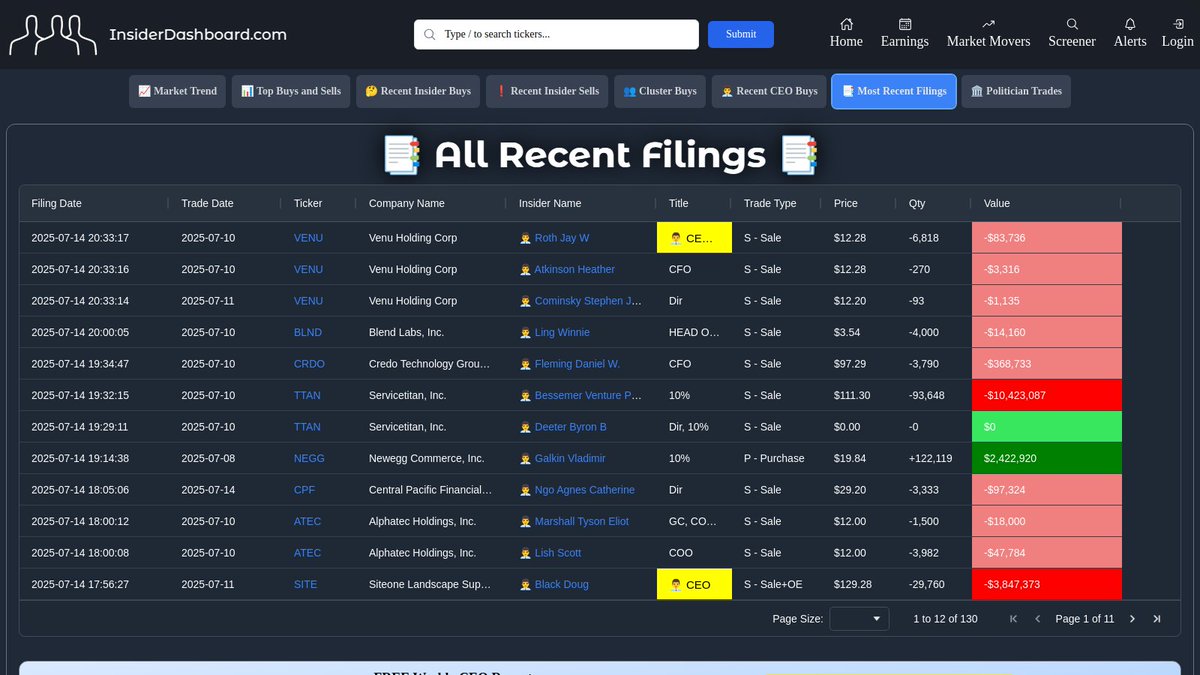Click the -$10,423,087 red value cell
The image size is (1200, 675).
(x=1047, y=395)
